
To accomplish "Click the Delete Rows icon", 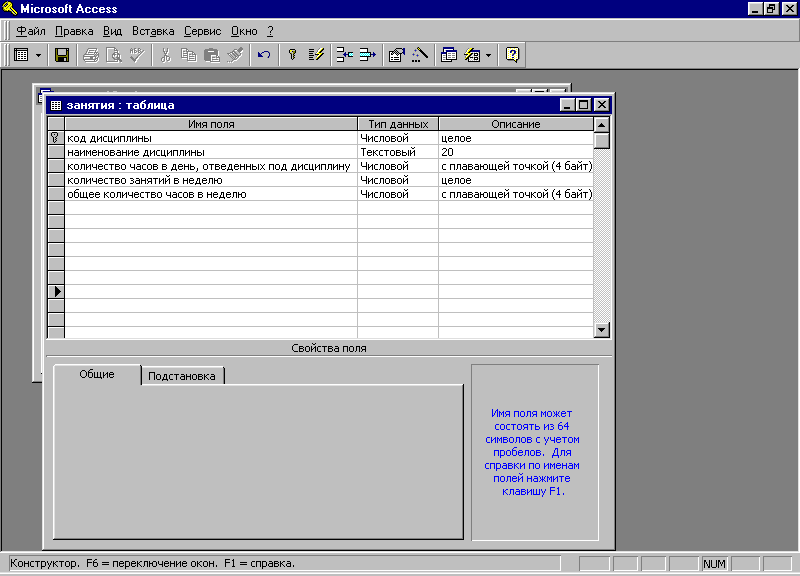I will 367,55.
